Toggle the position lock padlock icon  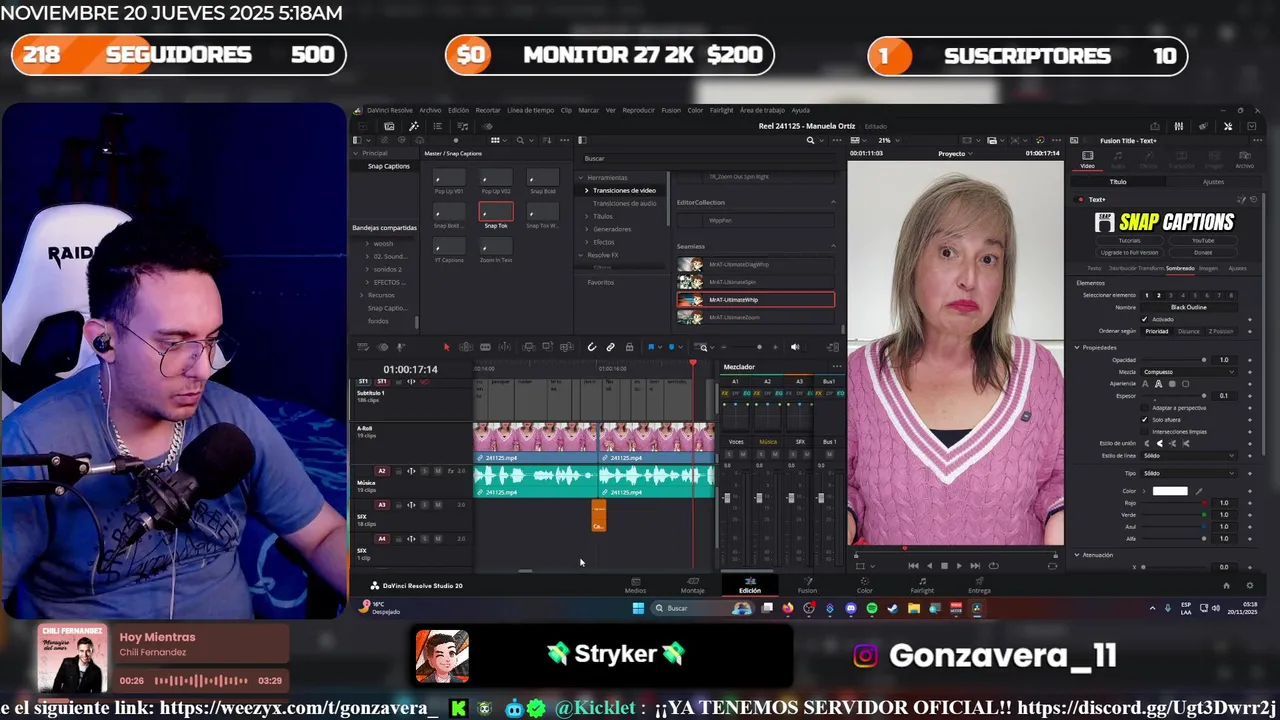click(629, 347)
